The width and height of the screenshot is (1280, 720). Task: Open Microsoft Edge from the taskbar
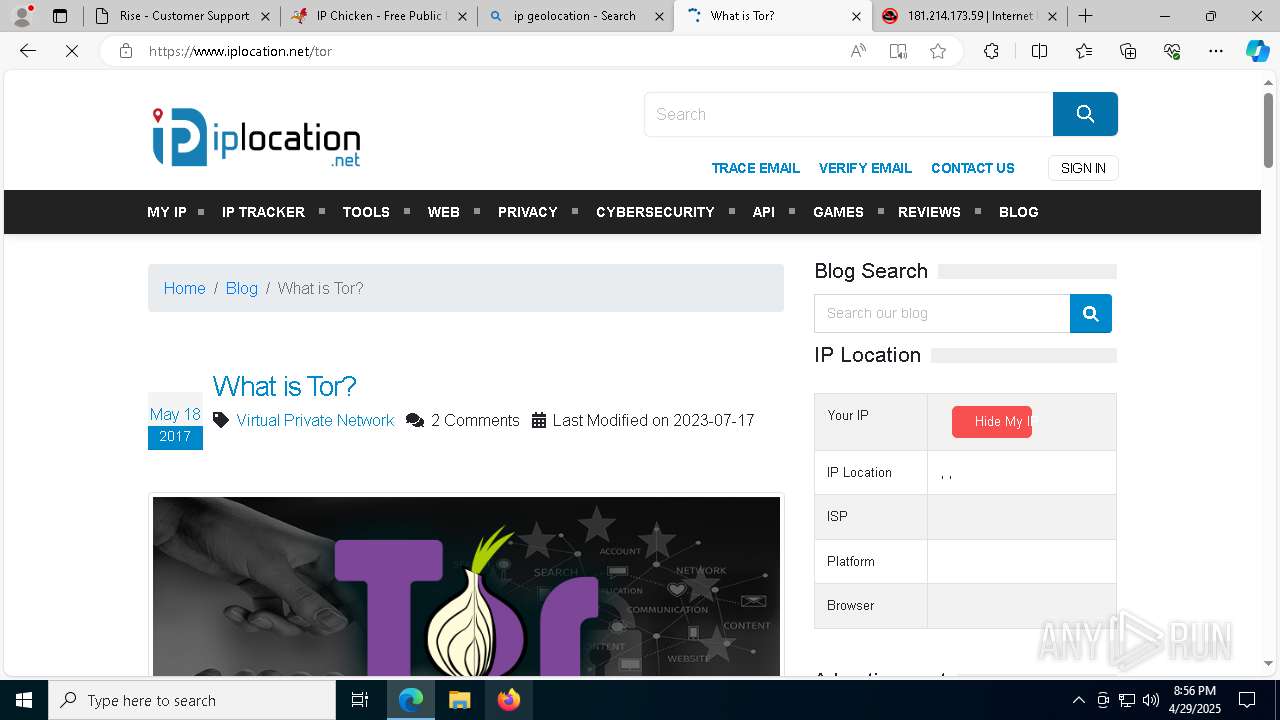pyautogui.click(x=411, y=700)
